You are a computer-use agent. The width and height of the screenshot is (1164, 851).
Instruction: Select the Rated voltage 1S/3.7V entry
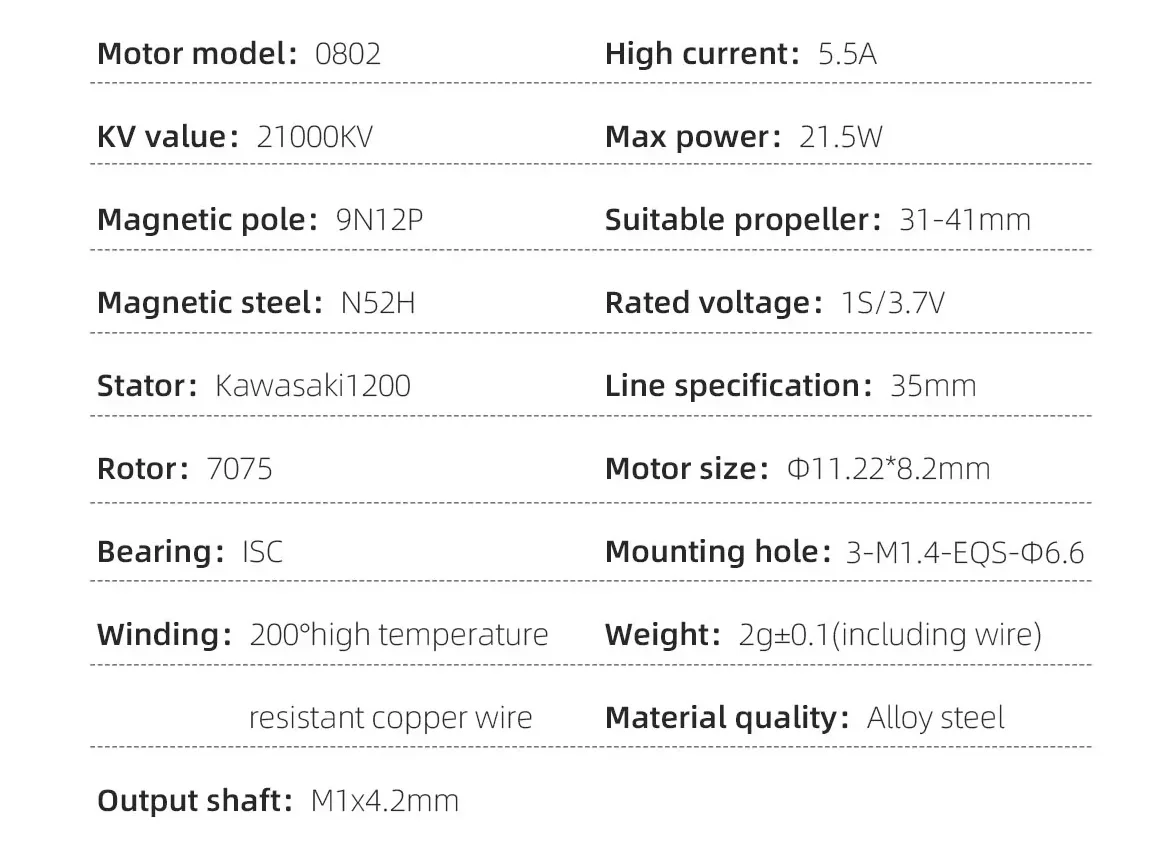(775, 304)
